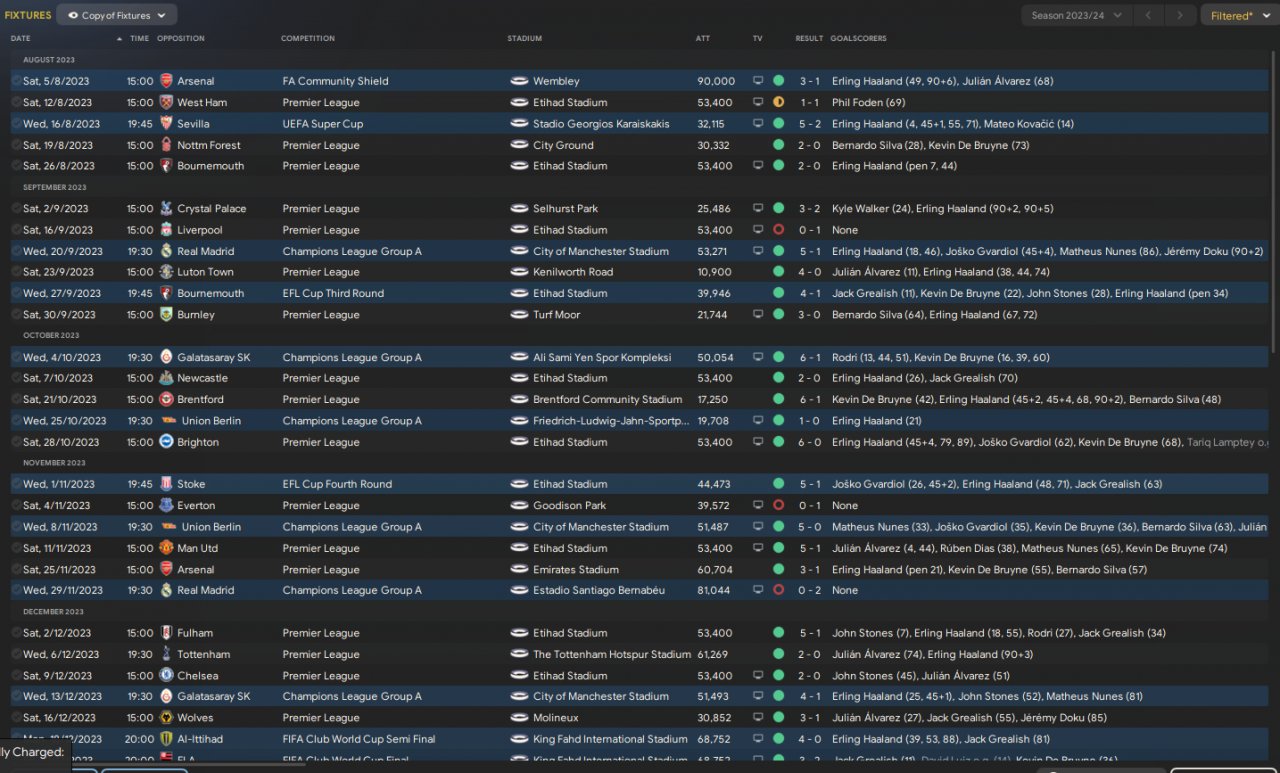The width and height of the screenshot is (1280, 773).
Task: Sort fixtures by the COMPETITION column header
Action: [308, 39]
